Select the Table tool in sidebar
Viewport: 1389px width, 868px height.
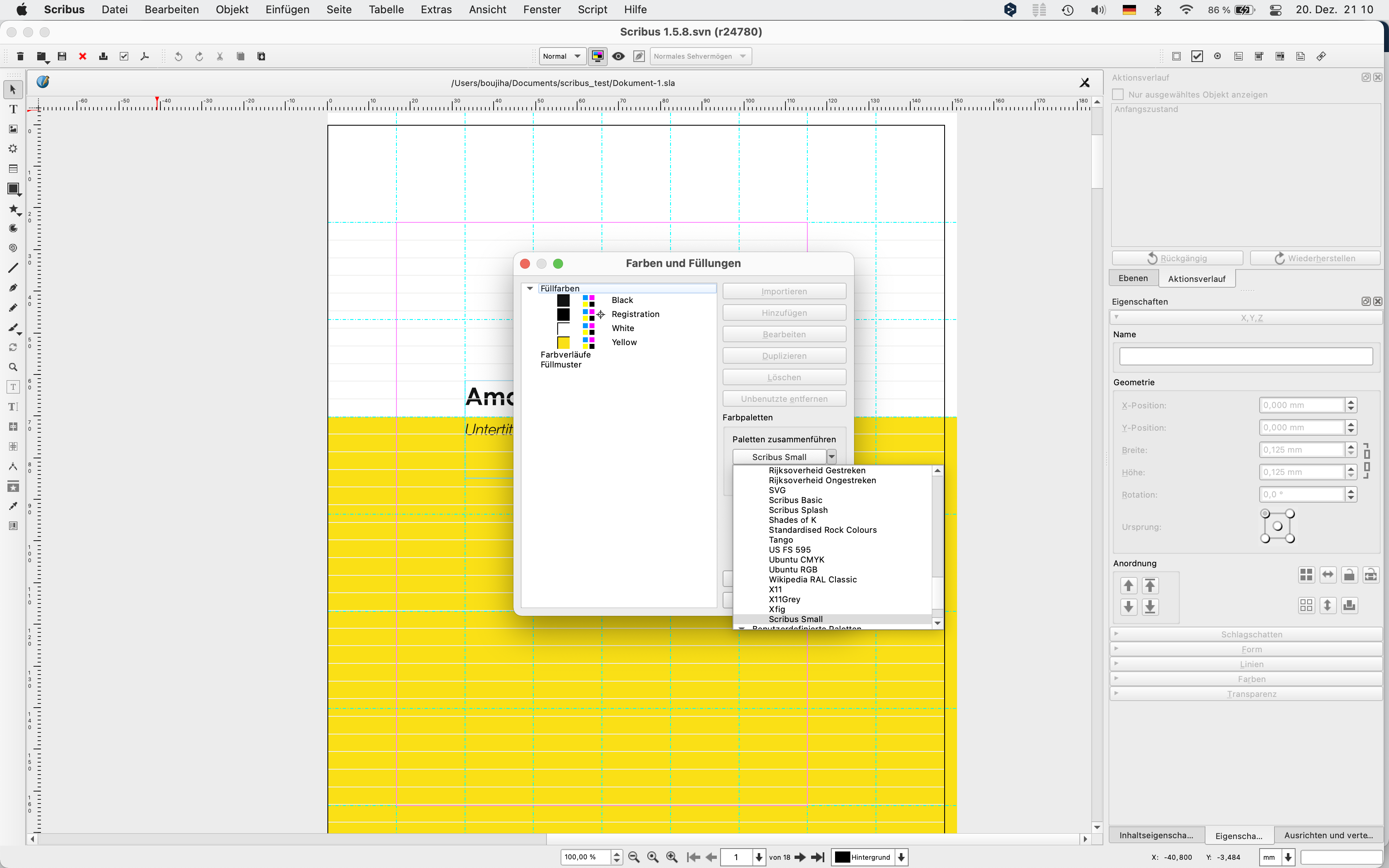click(13, 169)
